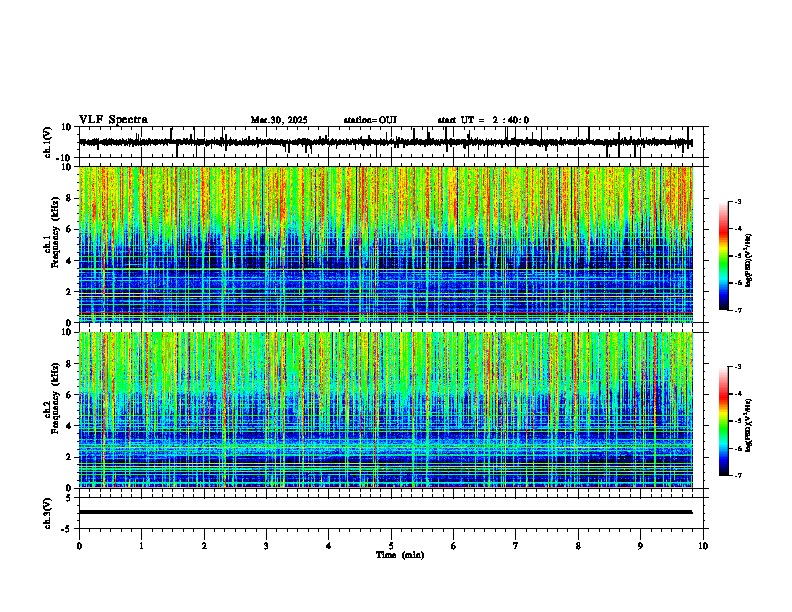Click the "log(PSD)" label beside the ch.1 color scale
Screen dimensions: 792x612
click(749, 260)
